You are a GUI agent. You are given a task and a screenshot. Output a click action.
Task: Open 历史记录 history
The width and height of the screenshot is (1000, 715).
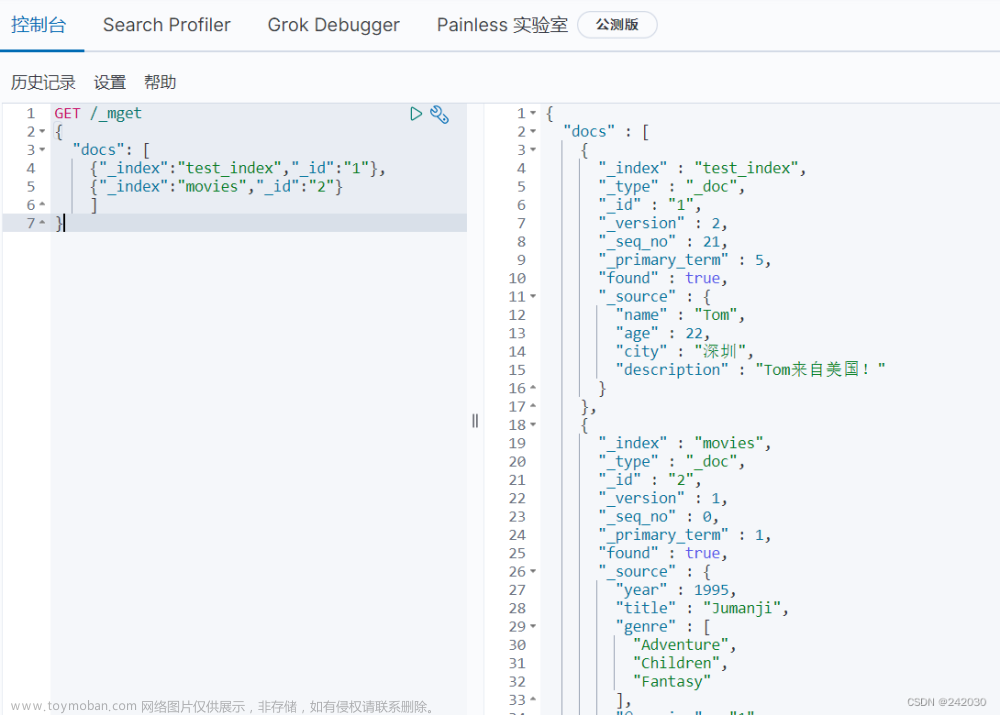pyautogui.click(x=43, y=82)
